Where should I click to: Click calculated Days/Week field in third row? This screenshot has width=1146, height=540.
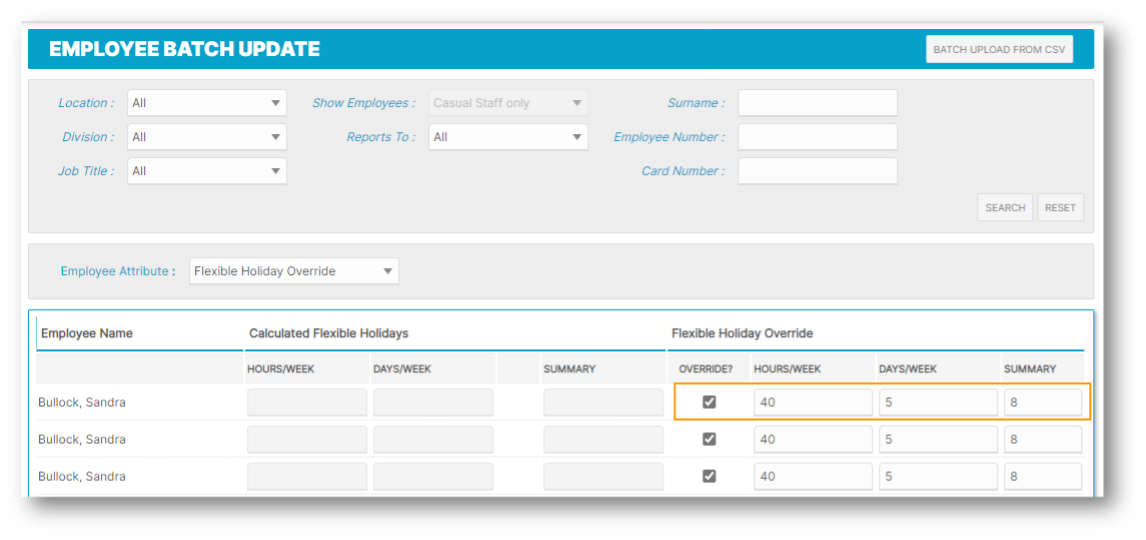point(433,476)
